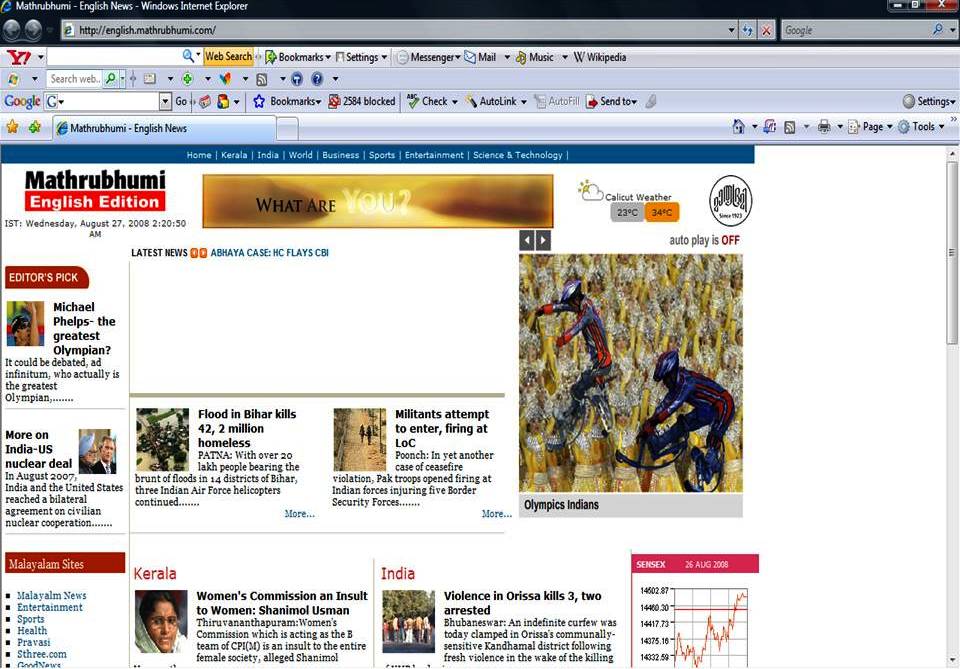Open the Tools dropdown menu

pos(921,127)
